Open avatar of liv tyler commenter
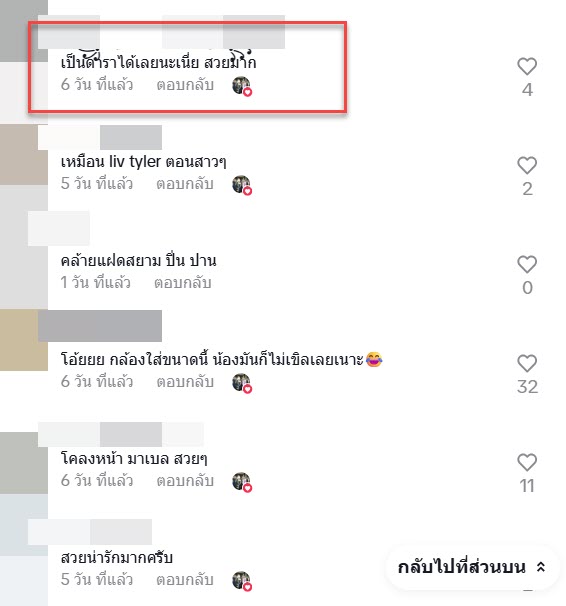 (x=24, y=155)
